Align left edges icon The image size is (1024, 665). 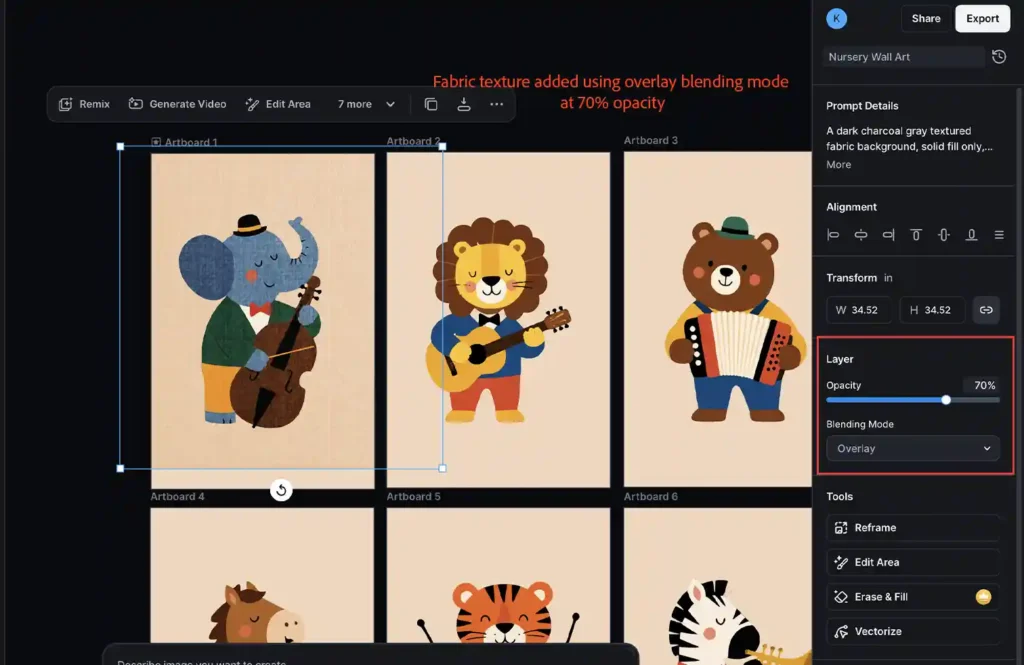click(x=833, y=235)
